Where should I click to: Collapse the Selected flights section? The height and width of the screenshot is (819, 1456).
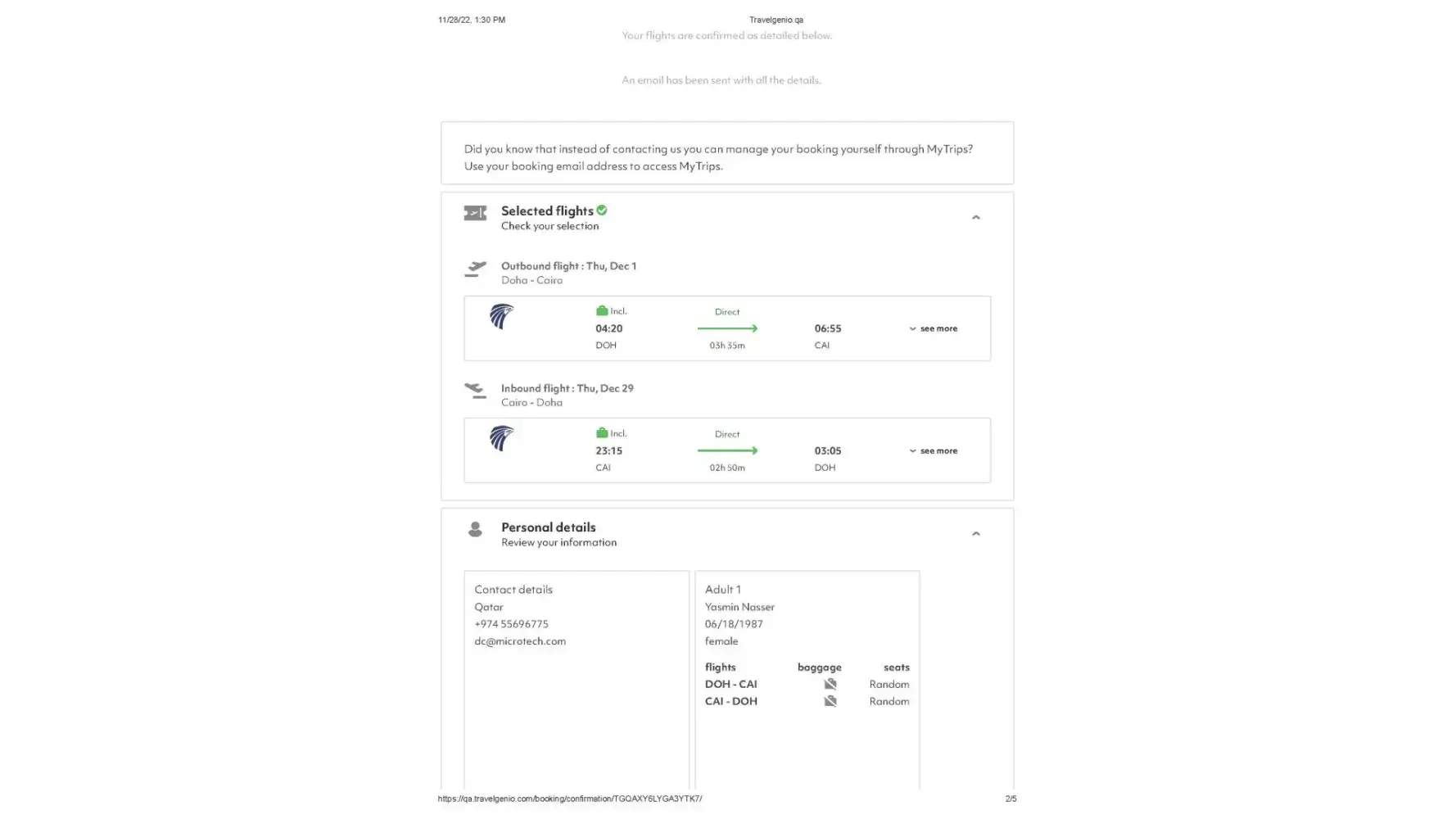[x=975, y=218]
